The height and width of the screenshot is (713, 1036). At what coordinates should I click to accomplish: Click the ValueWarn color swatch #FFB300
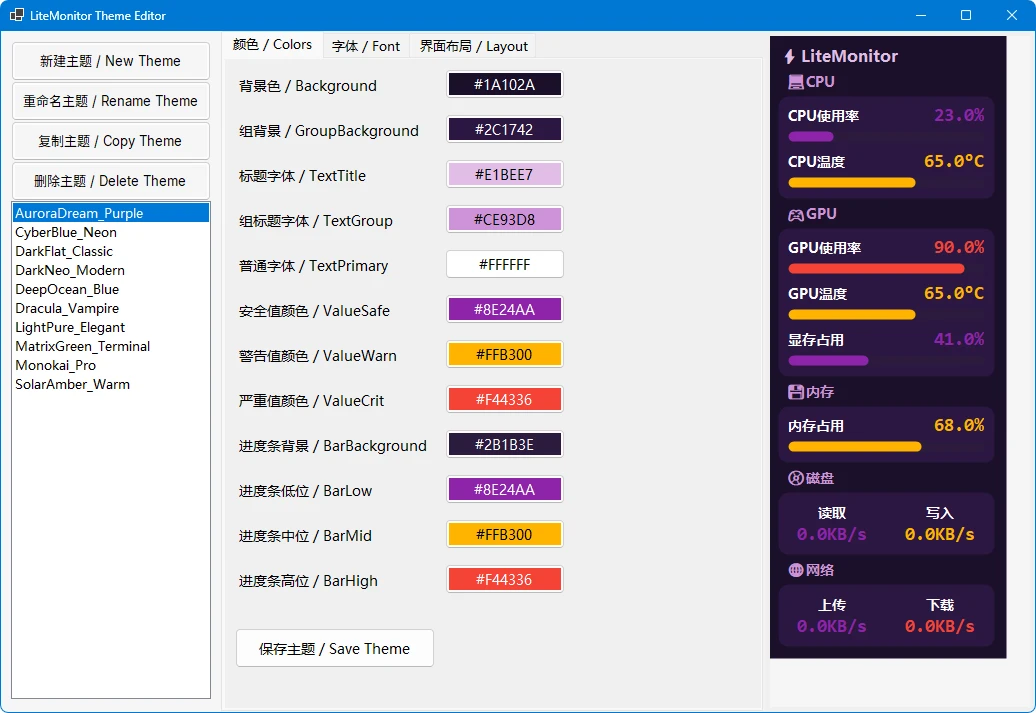tap(504, 354)
